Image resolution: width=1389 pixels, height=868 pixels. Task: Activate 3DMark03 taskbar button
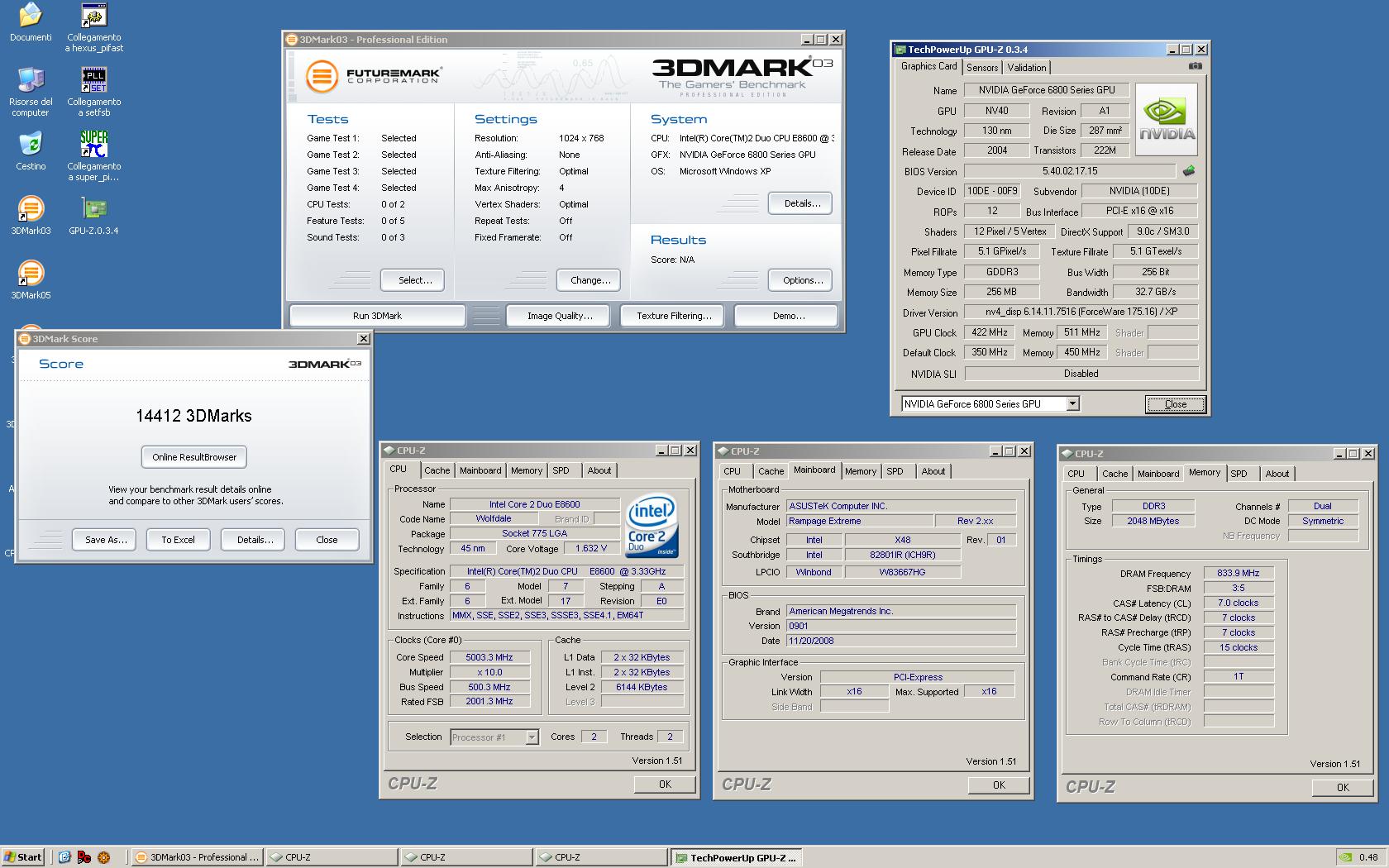click(198, 857)
